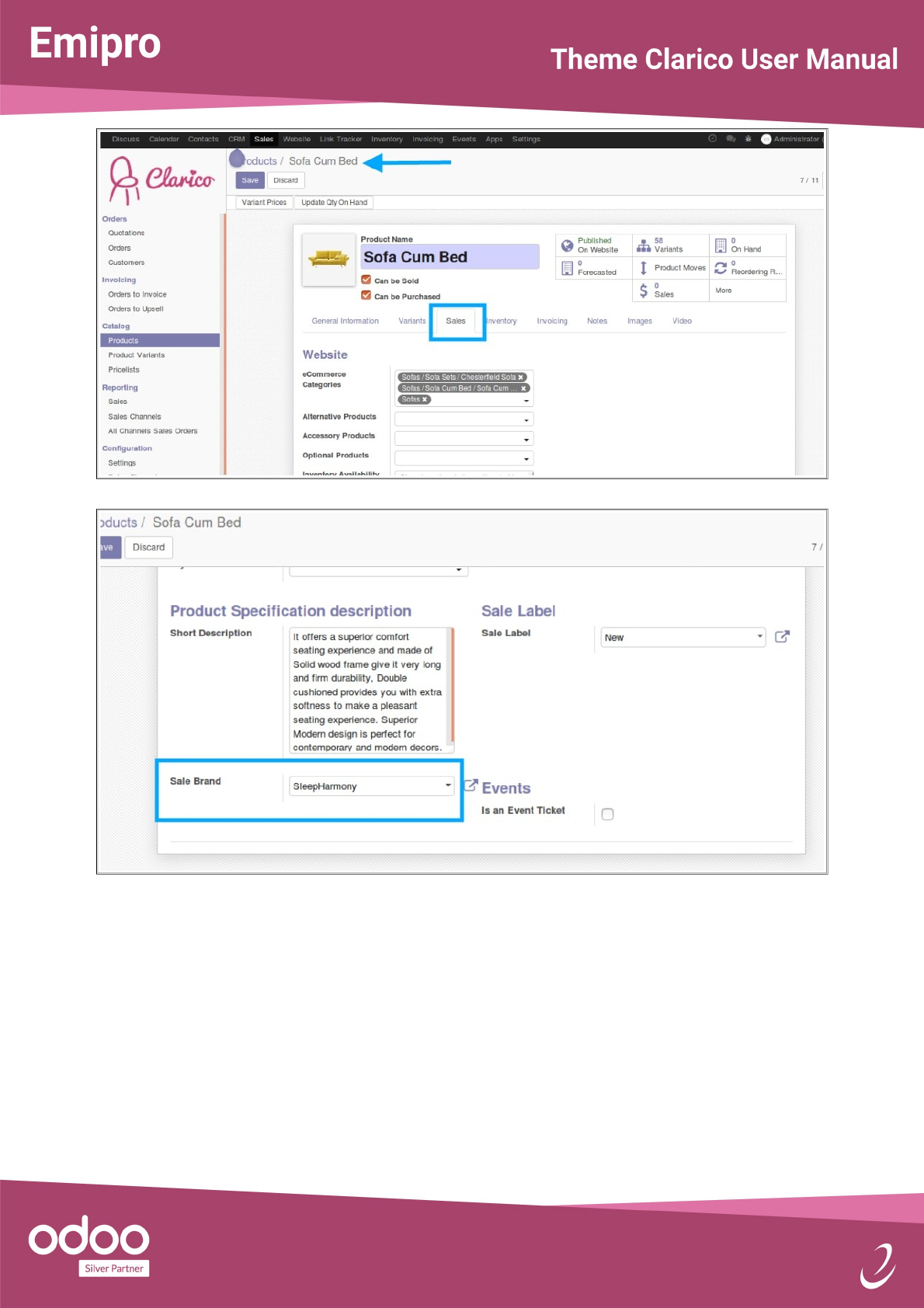This screenshot has height=1308, width=924.
Task: Open Customers in the sidebar
Action: (x=127, y=263)
